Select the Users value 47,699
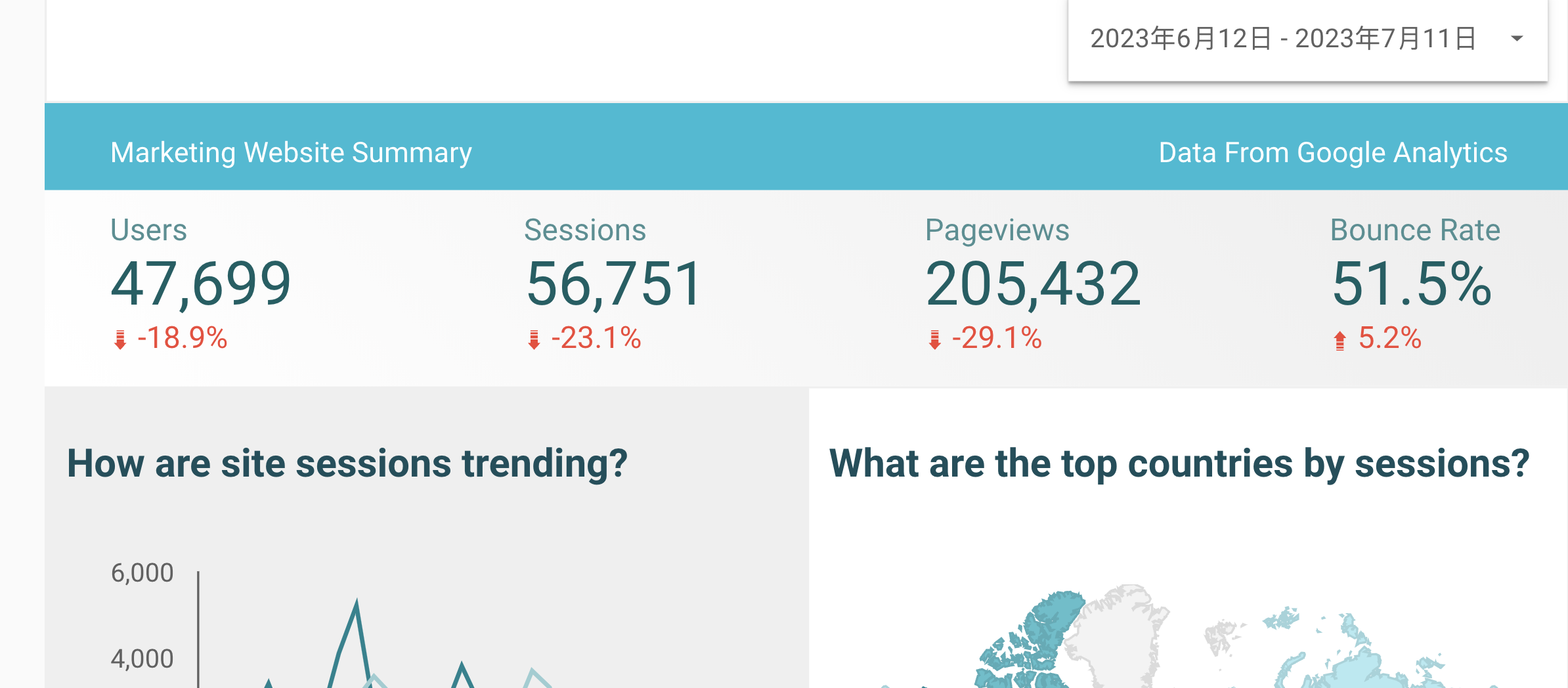Screen dimensions: 1568x688 (201, 284)
